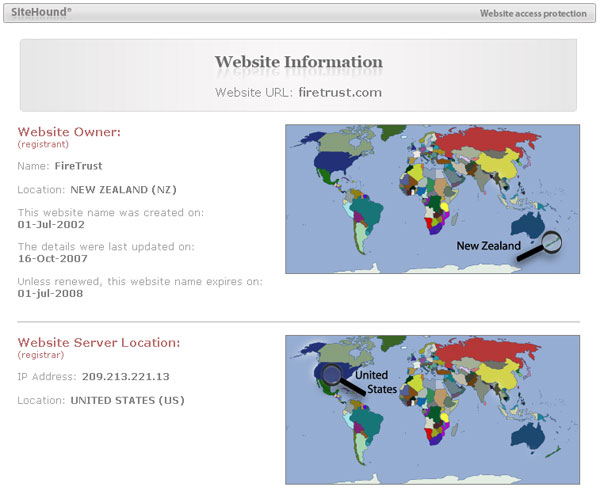Click 'The details were last updated on:' label

pyautogui.click(x=106, y=246)
